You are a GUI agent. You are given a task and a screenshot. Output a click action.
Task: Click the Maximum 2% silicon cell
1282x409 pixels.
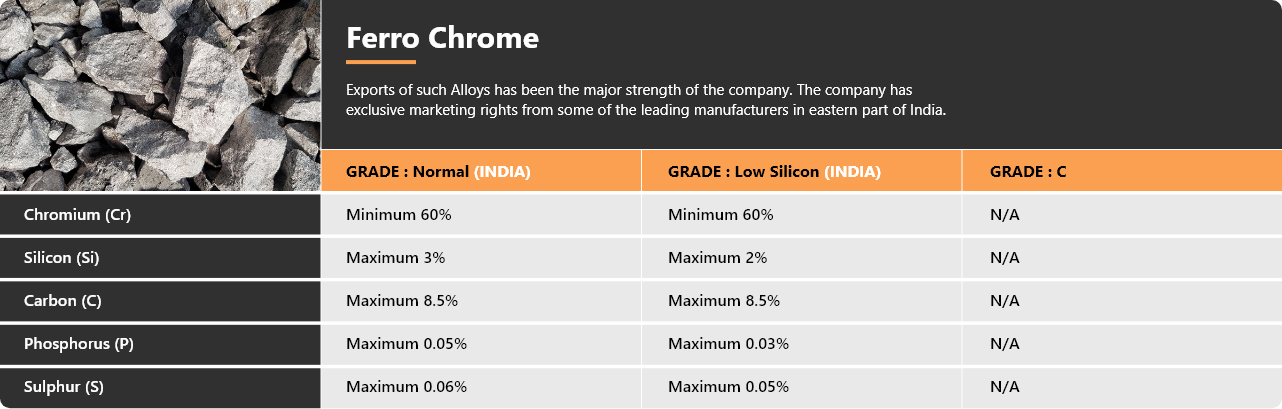[x=802, y=258]
